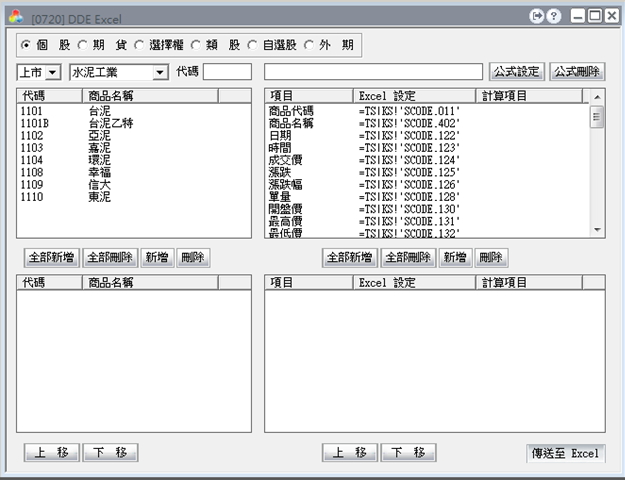The height and width of the screenshot is (480, 625).
Task: Maximize the DDE Excel window
Action: pos(597,16)
